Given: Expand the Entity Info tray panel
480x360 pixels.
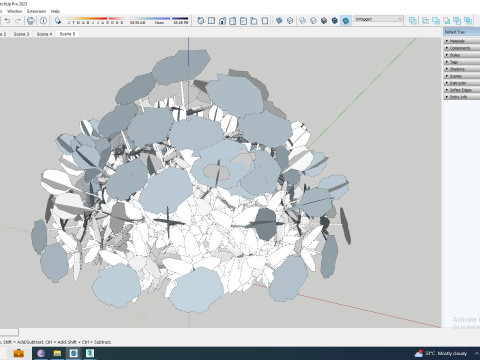Looking at the screenshot, I should point(462,97).
